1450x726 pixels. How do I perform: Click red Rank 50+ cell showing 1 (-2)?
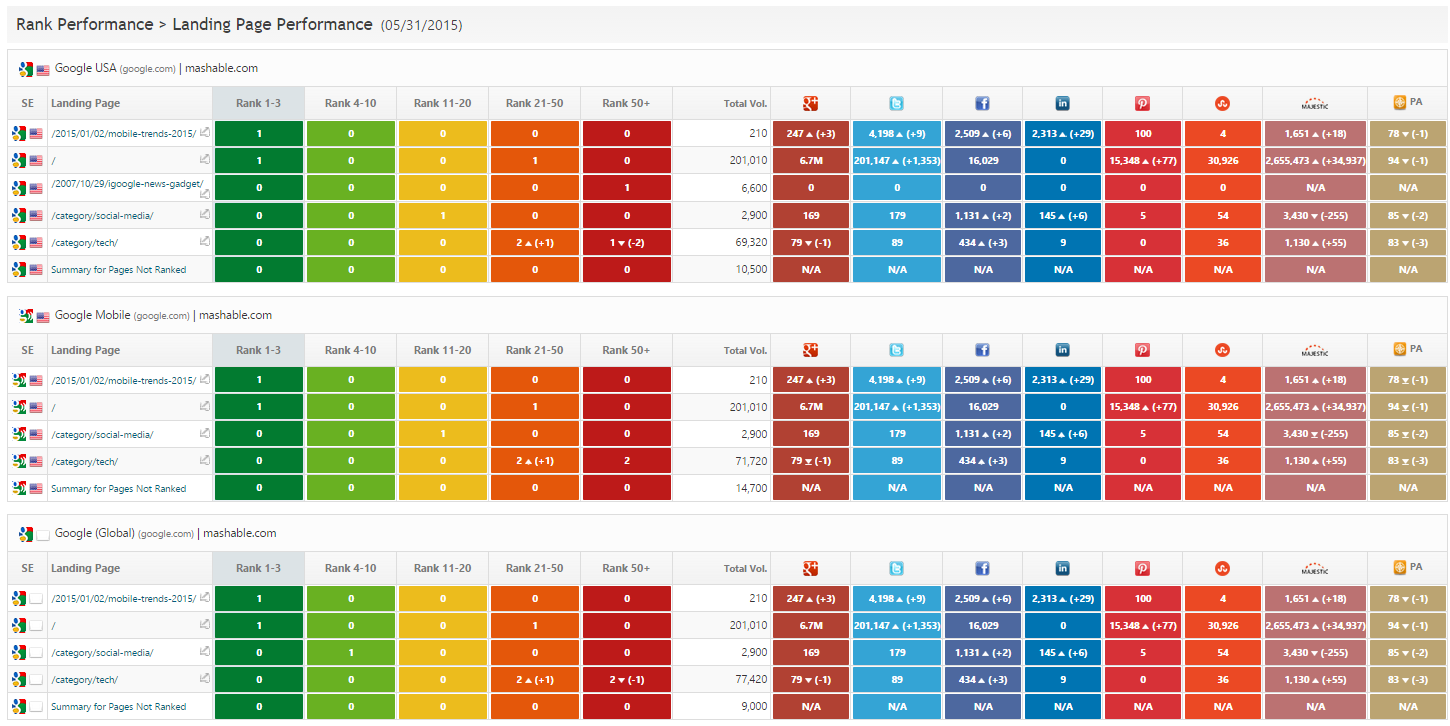point(627,242)
